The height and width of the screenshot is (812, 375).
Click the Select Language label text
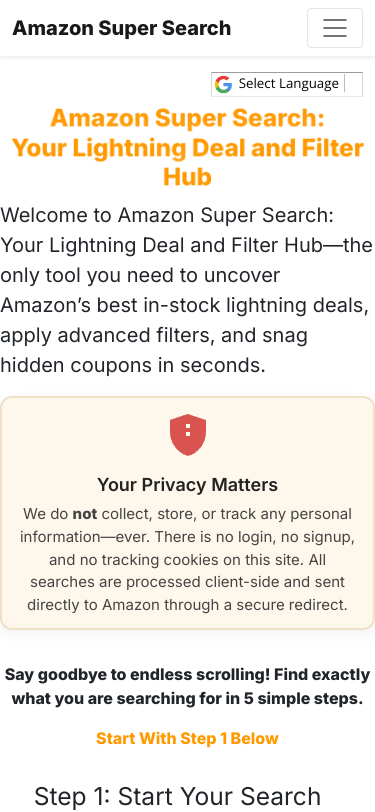[289, 83]
